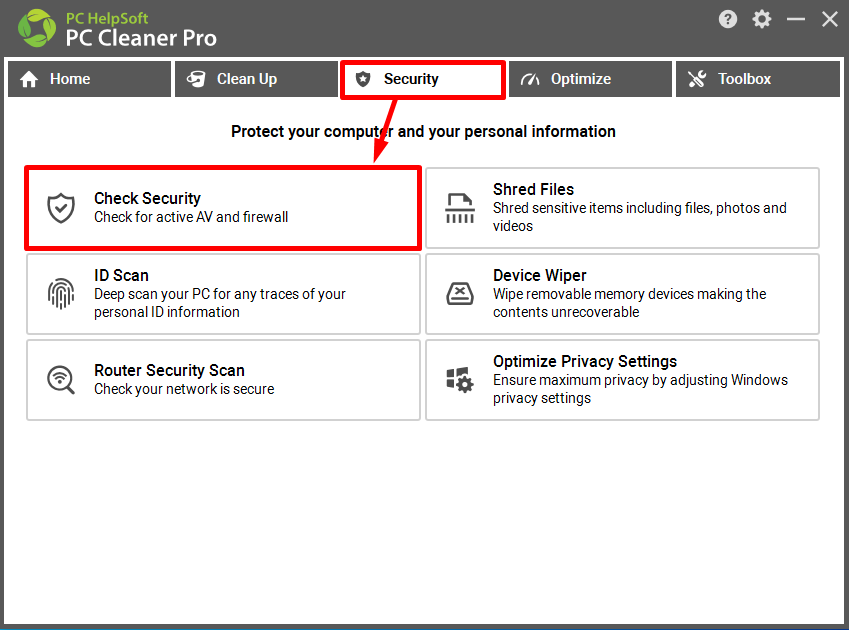Open Device Wiper for removable memory

(x=622, y=294)
